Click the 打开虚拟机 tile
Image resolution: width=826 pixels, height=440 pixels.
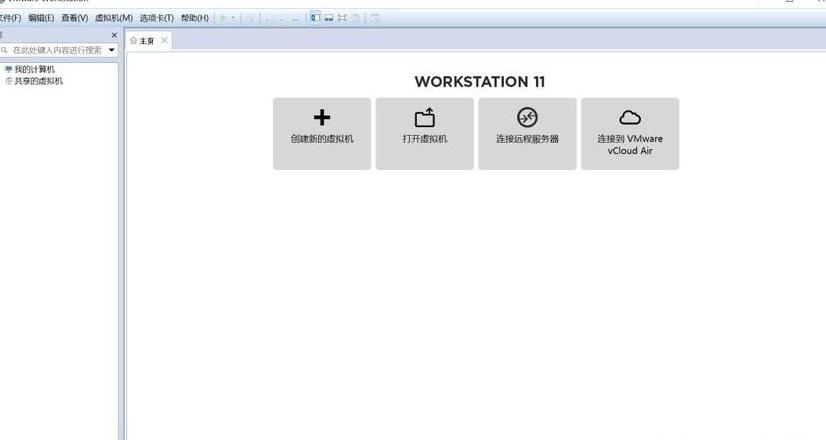tap(425, 134)
